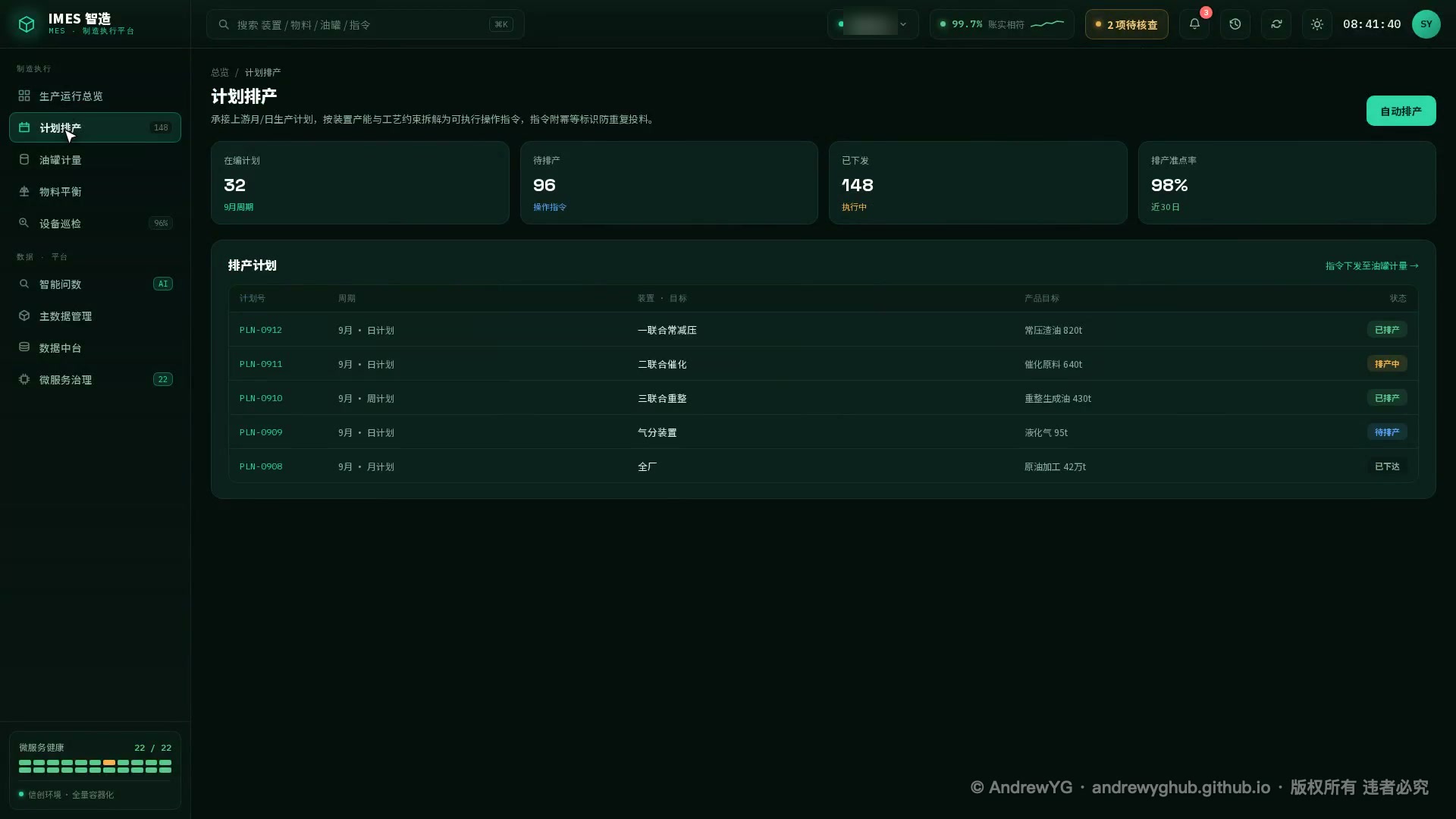Screen dimensions: 1456x819
Task: Click the 计划排产 calendar icon
Action: 24,127
